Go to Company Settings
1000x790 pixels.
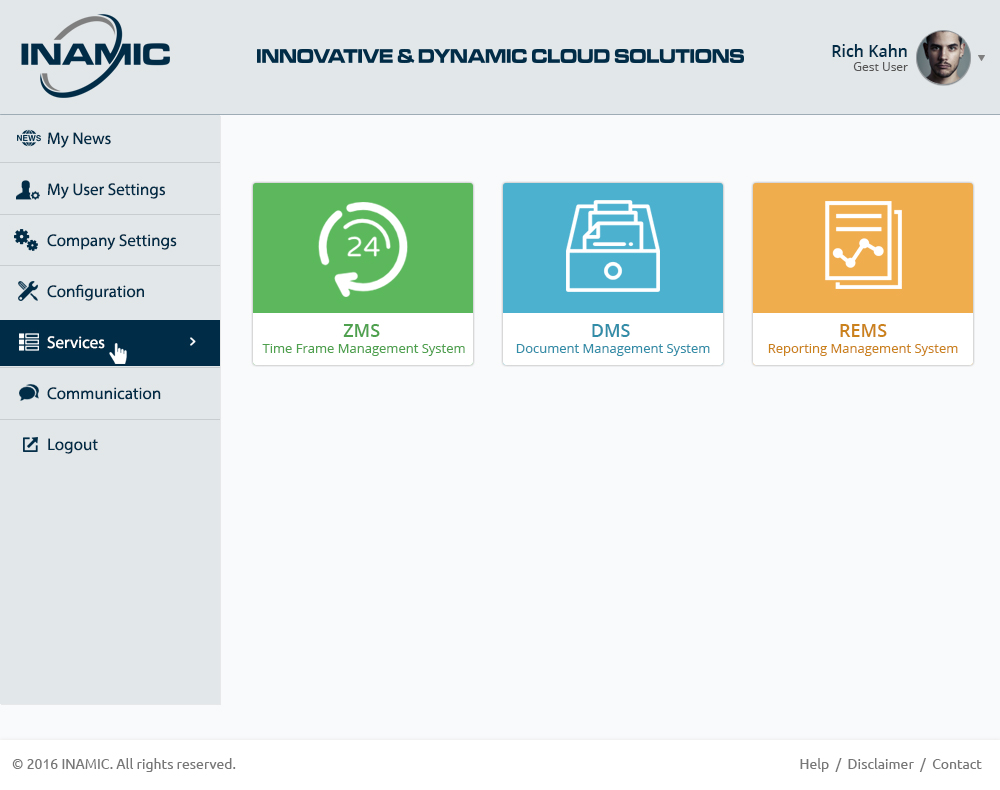coord(110,240)
